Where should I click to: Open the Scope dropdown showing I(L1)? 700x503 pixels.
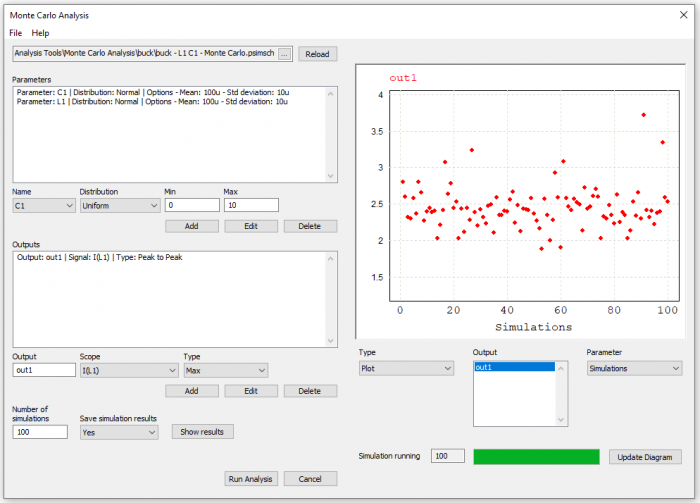(129, 370)
